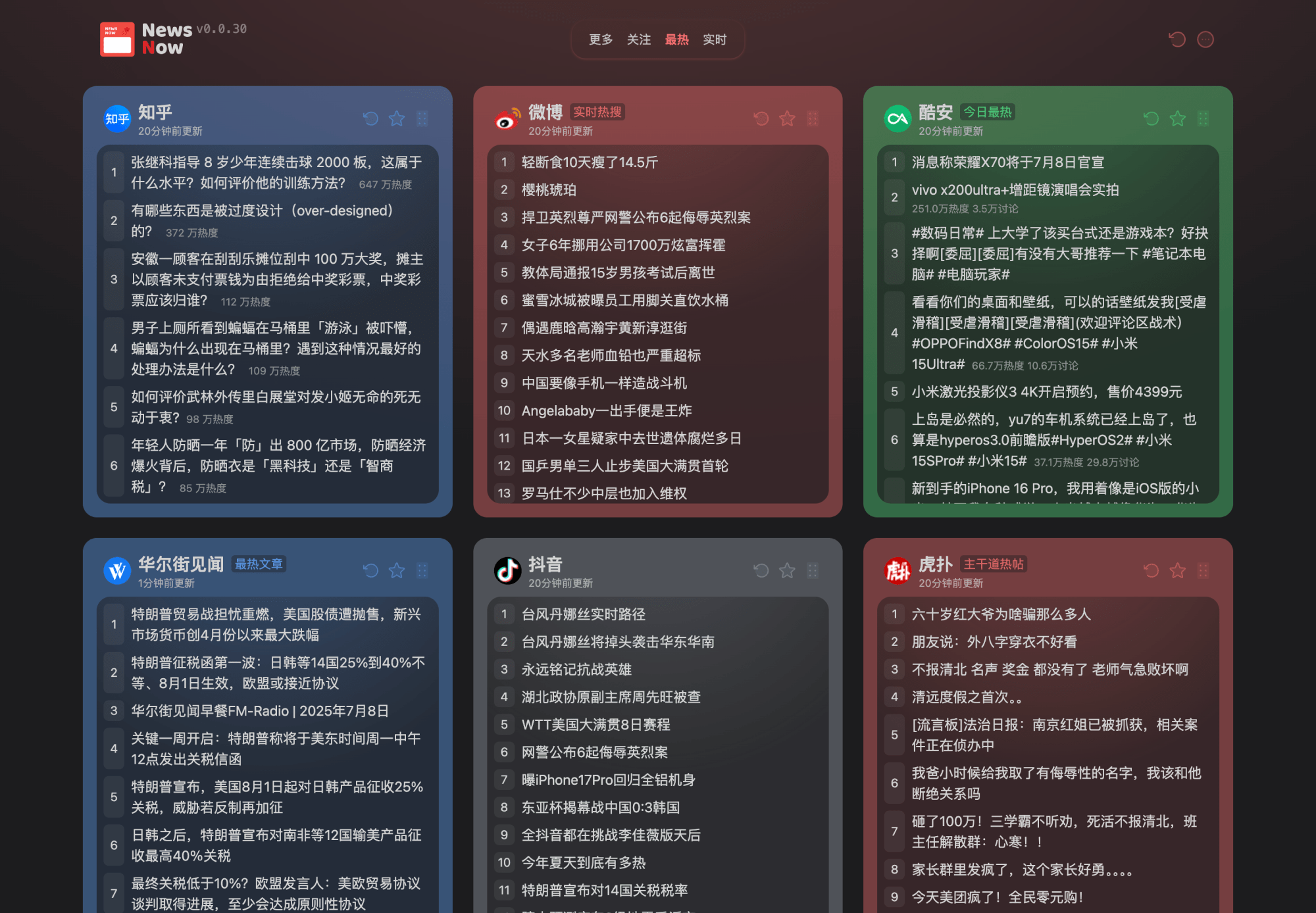This screenshot has width=1316, height=913.
Task: Open the 抖音 card title link
Action: point(545,564)
